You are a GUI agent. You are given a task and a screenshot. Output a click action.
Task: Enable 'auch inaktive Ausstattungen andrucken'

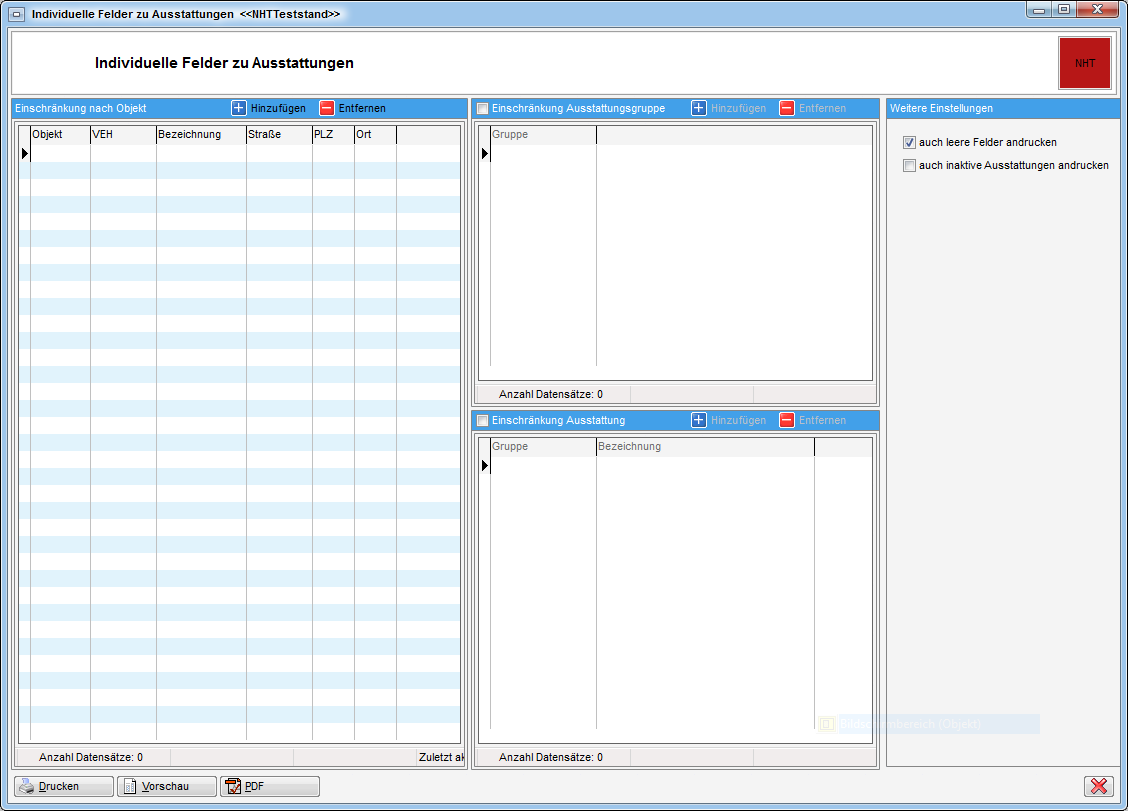click(x=909, y=165)
